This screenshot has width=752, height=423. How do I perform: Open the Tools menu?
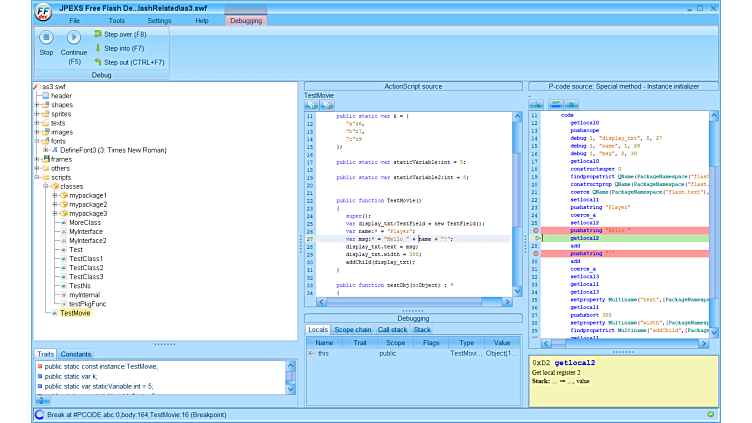[x=117, y=21]
